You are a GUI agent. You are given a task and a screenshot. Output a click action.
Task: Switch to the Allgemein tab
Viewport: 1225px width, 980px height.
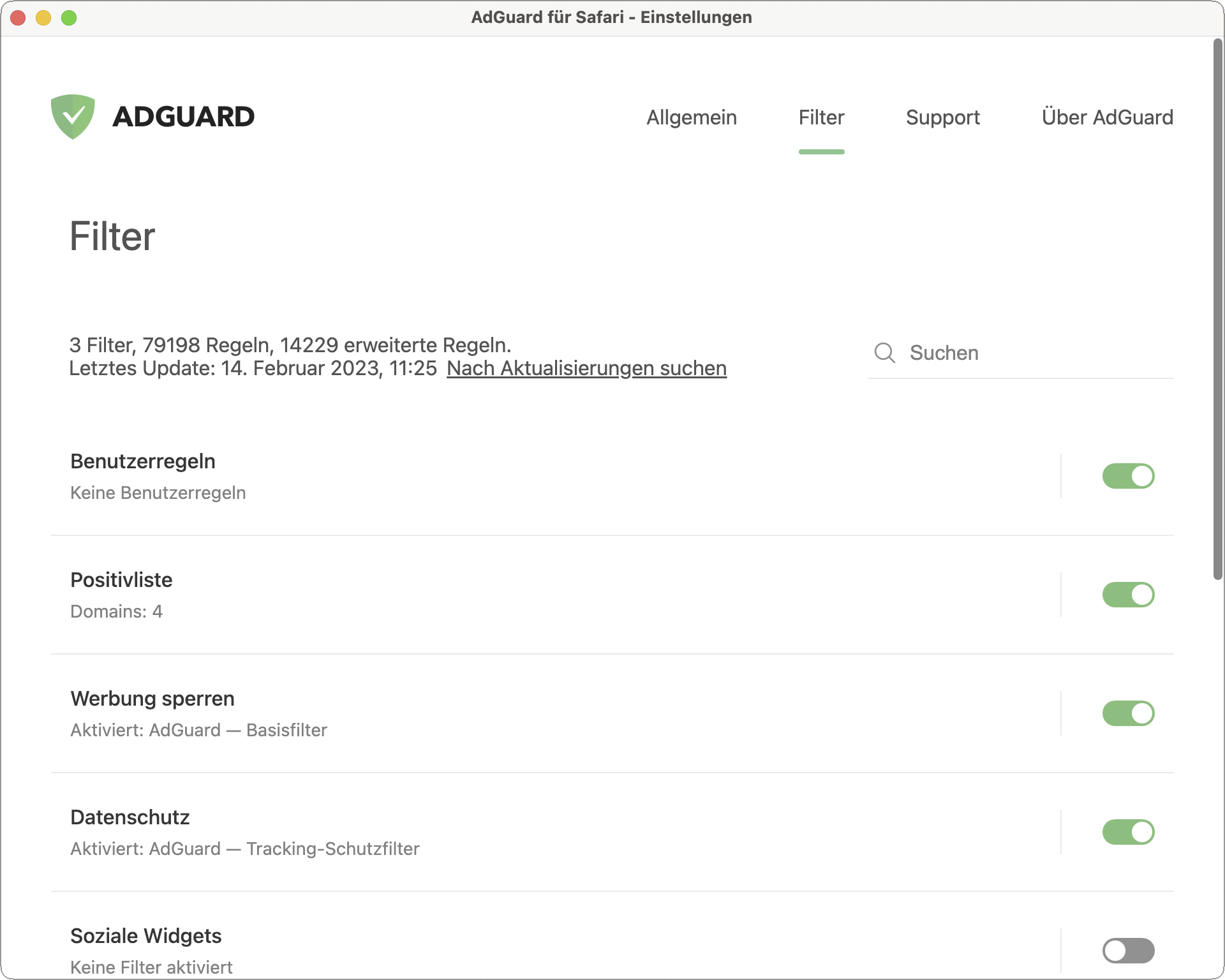[692, 117]
